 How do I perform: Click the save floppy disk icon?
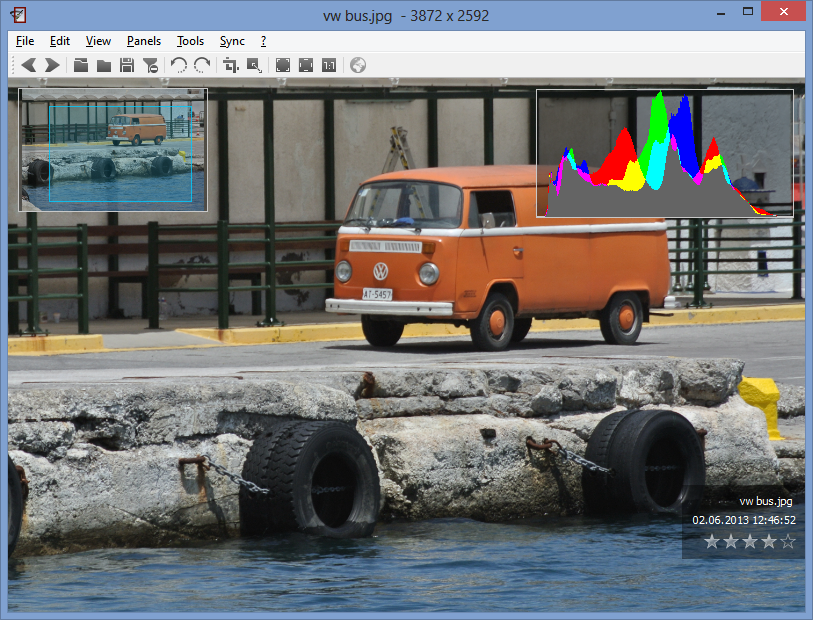pos(127,66)
